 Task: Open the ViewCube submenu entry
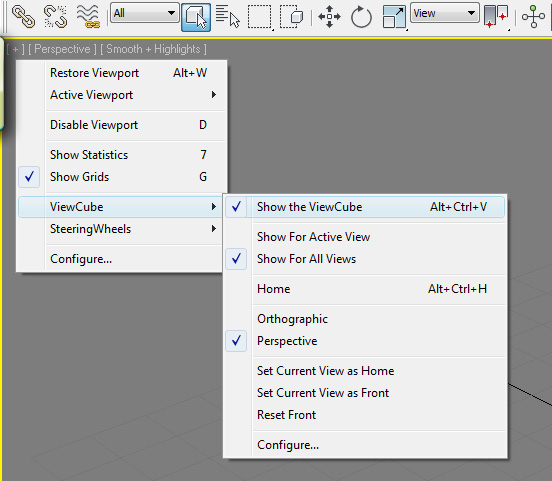click(120, 207)
